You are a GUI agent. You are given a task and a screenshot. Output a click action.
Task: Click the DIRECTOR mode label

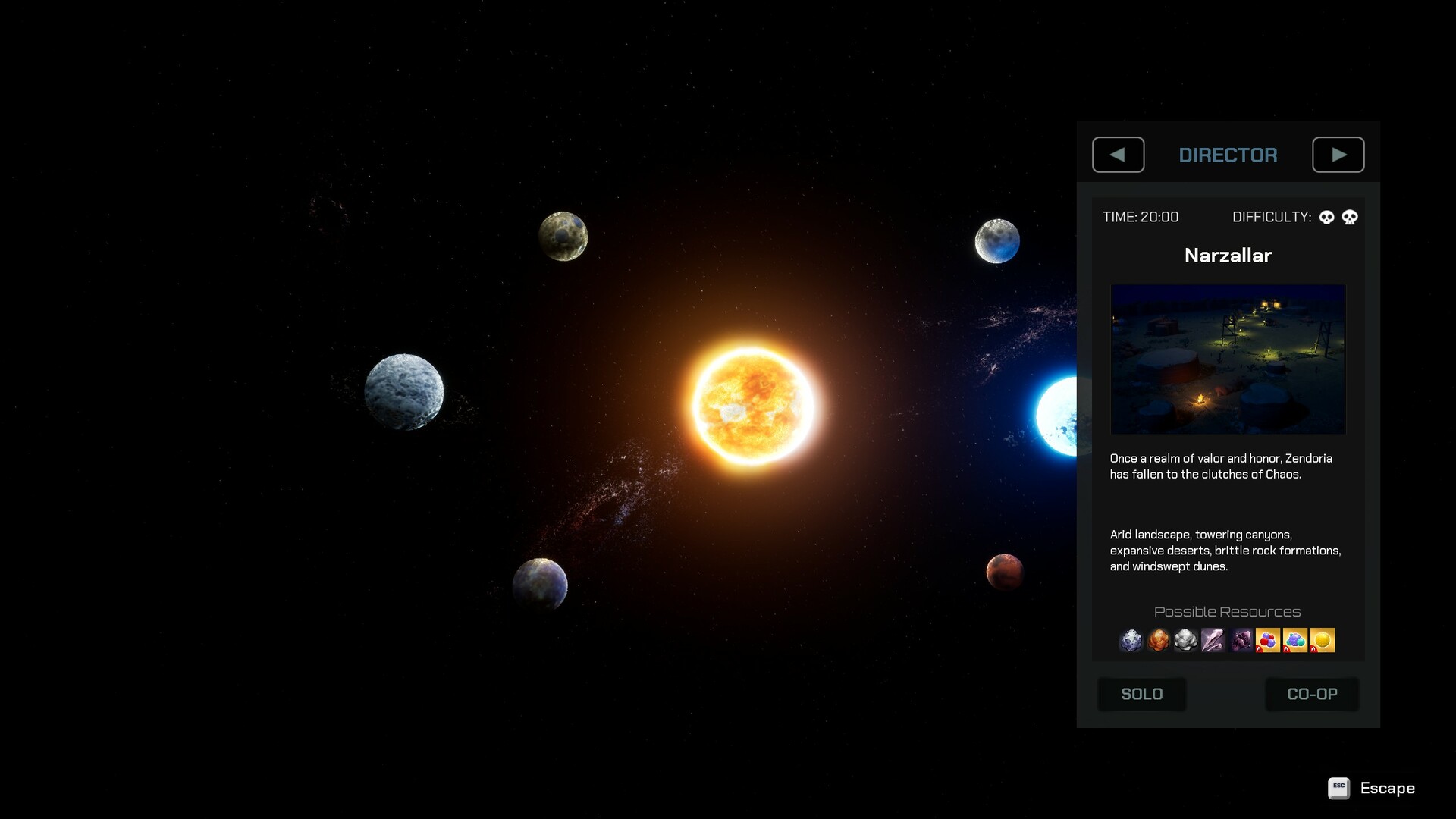pyautogui.click(x=1228, y=155)
